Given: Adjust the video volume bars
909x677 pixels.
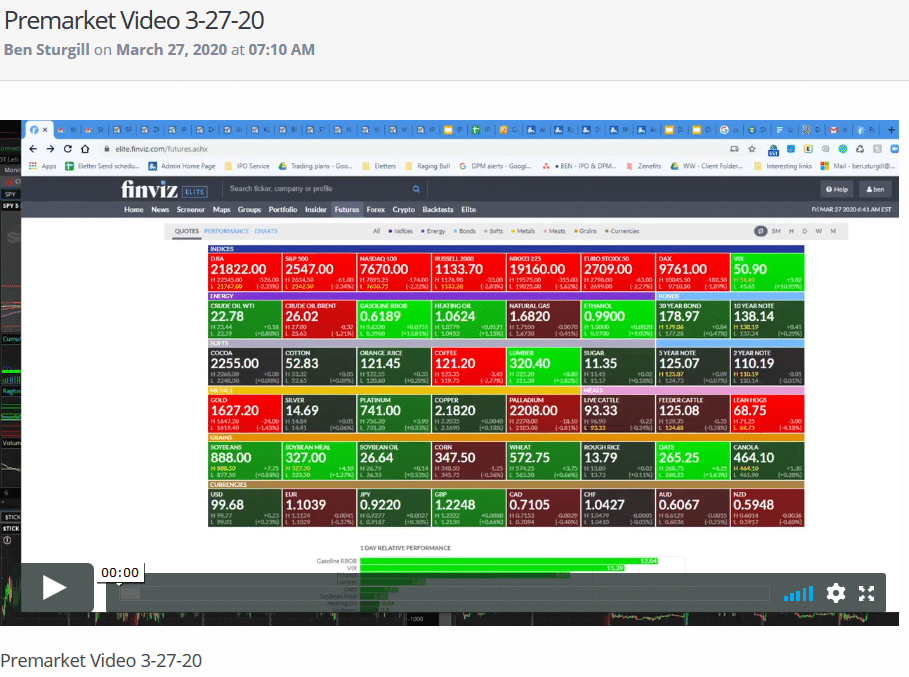Looking at the screenshot, I should click(798, 593).
